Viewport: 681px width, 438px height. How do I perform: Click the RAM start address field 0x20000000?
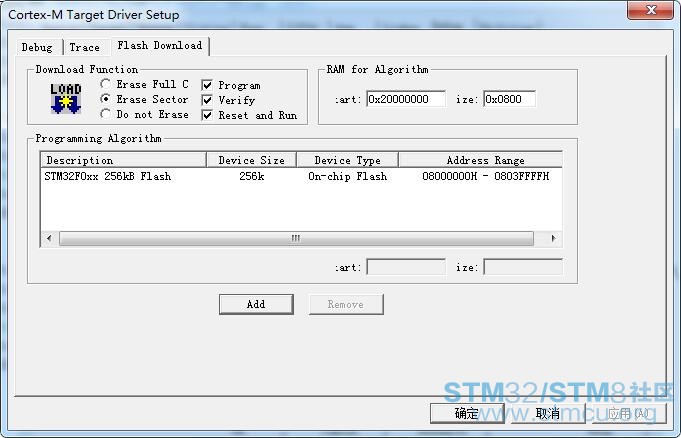(x=406, y=99)
